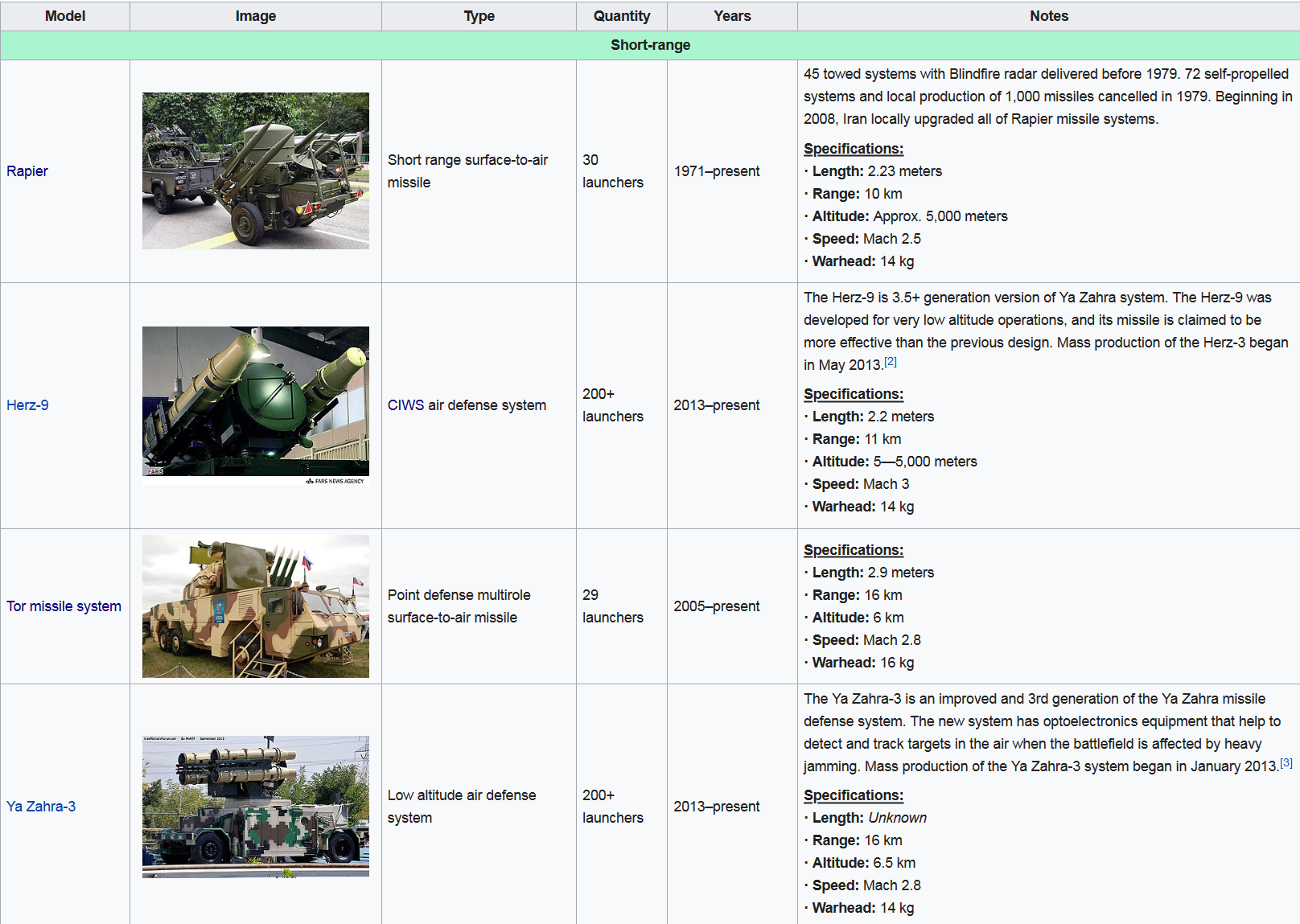The image size is (1300, 924).
Task: Open citation reference [2] in Herz-9 notes
Action: pos(891,361)
